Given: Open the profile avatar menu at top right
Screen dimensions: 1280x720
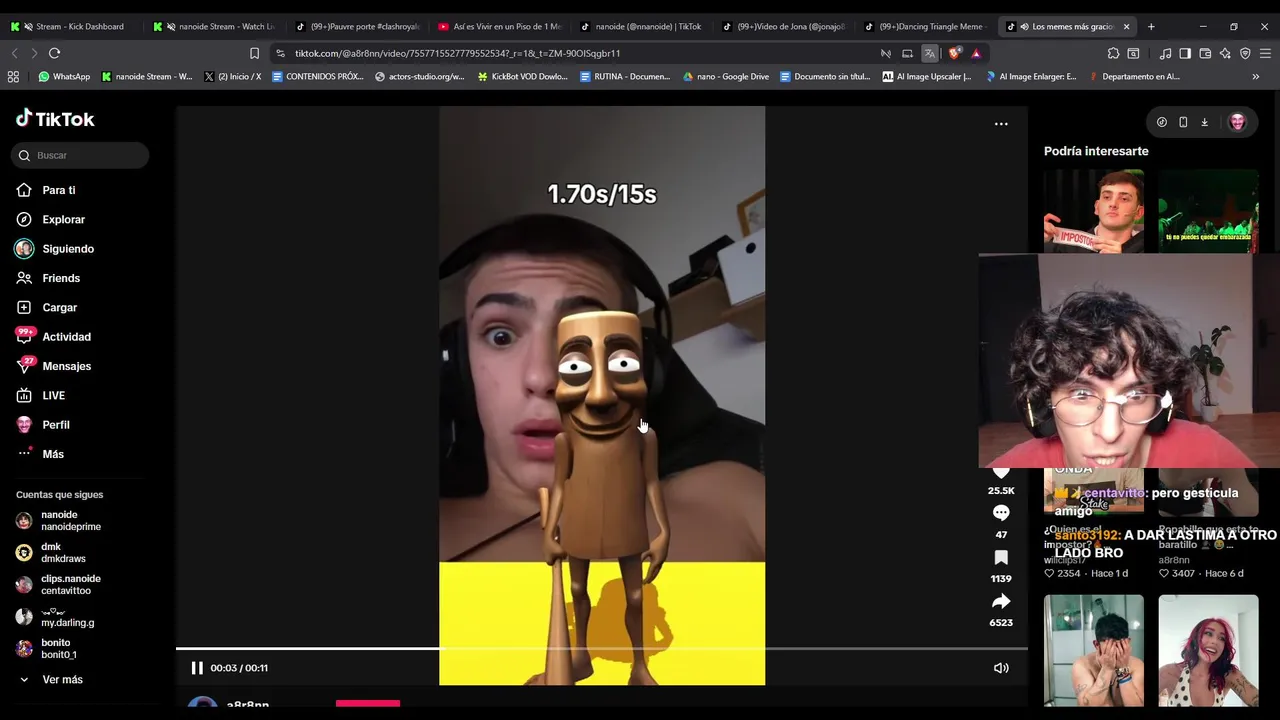Looking at the screenshot, I should 1237,122.
